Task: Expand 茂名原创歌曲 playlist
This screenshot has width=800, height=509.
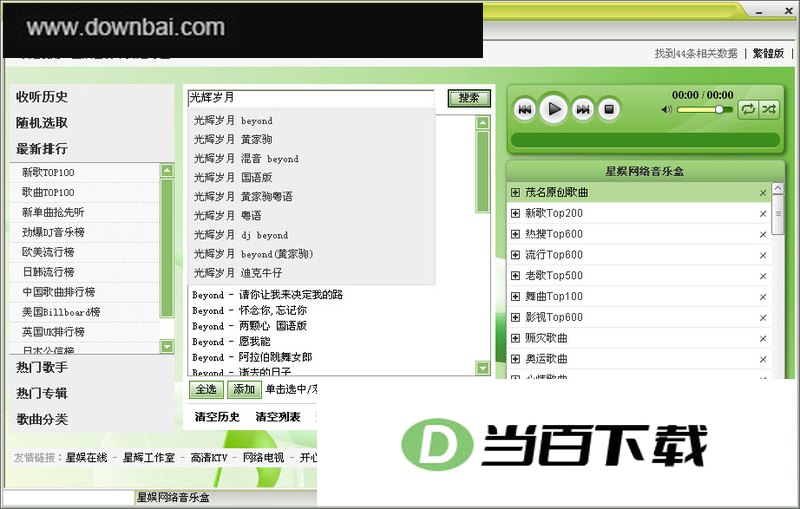Action: 515,193
